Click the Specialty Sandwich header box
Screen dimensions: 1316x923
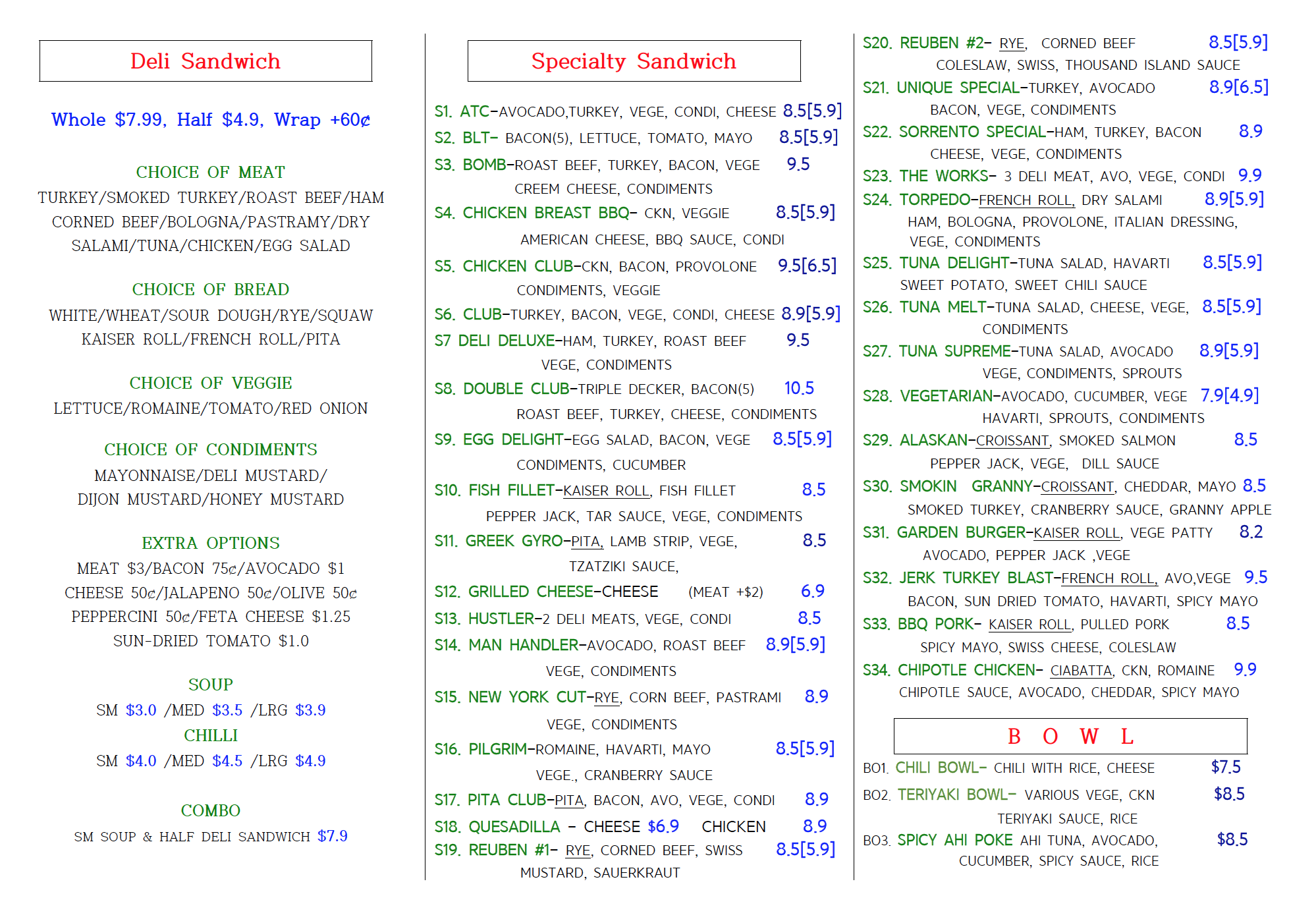click(634, 61)
